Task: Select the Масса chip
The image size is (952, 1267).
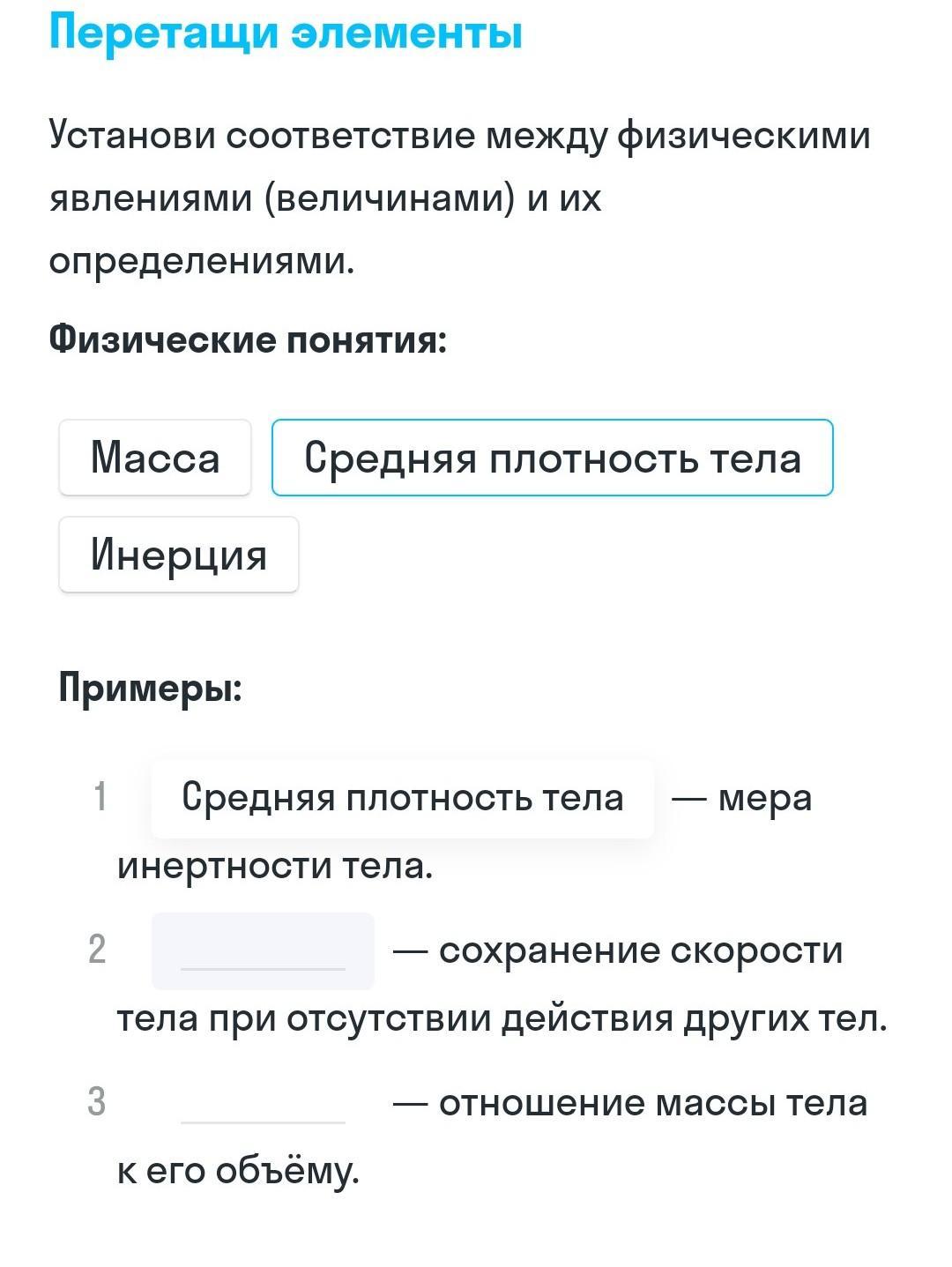Action: (155, 458)
